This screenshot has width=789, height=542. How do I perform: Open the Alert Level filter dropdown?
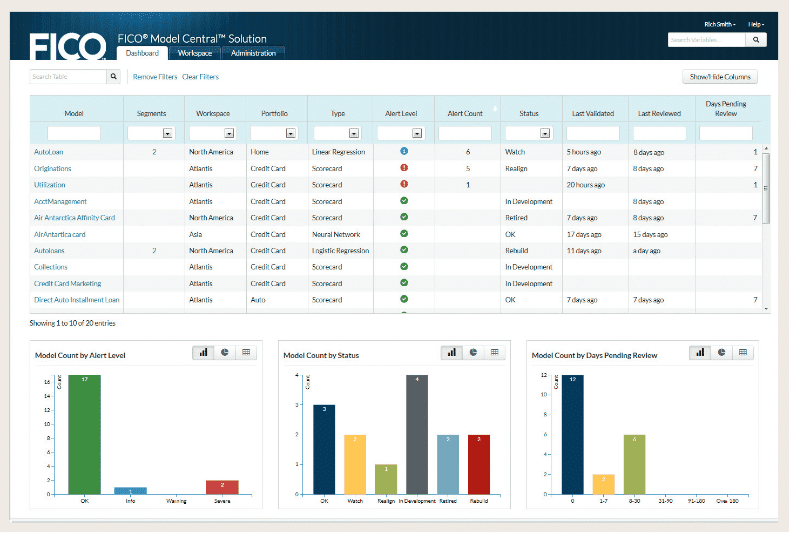click(417, 133)
